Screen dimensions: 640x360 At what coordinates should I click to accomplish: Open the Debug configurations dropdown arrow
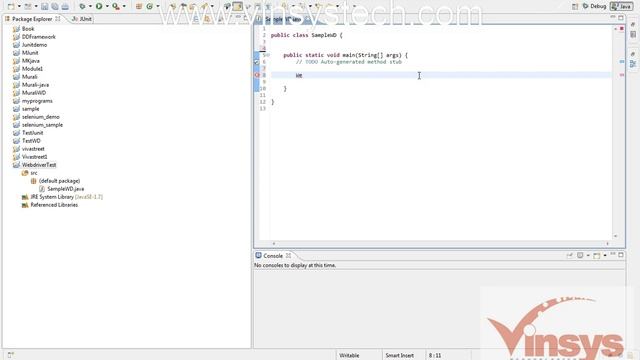tap(90, 6)
